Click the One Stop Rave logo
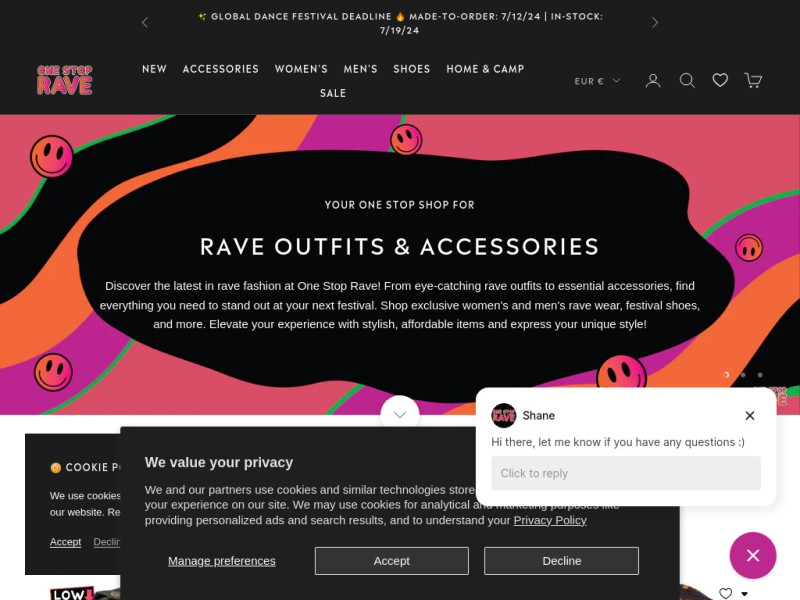This screenshot has width=800, height=600. click(65, 80)
